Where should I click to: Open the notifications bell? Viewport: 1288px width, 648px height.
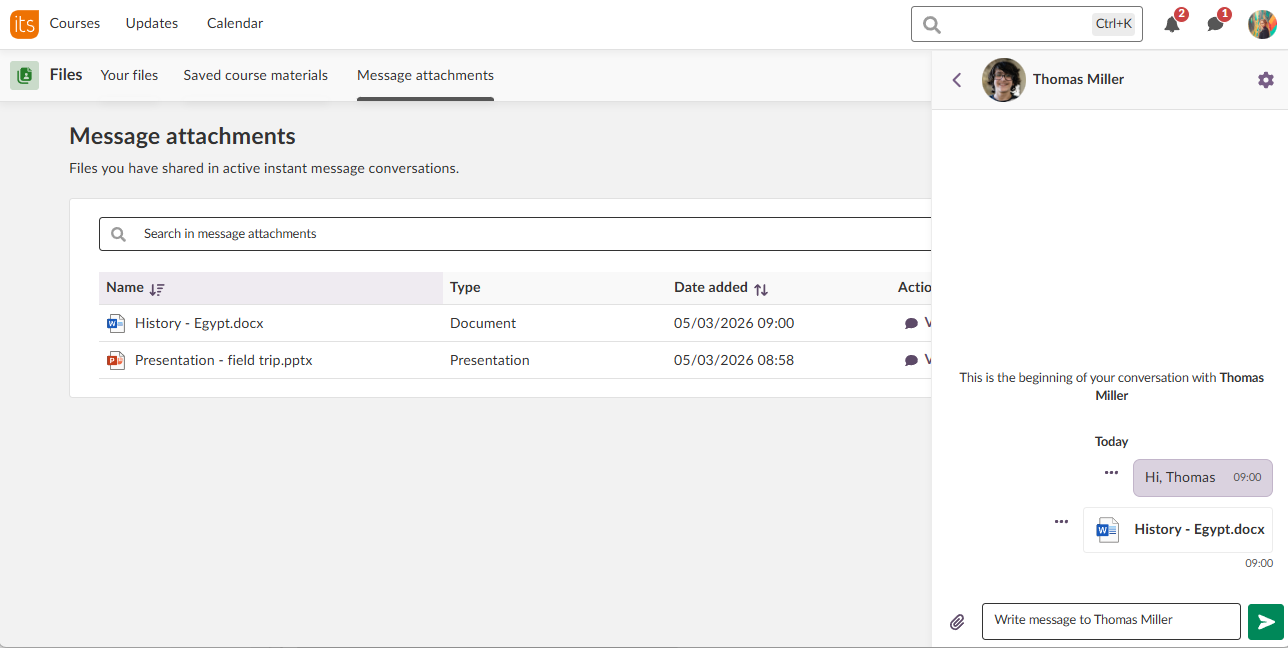tap(1172, 24)
